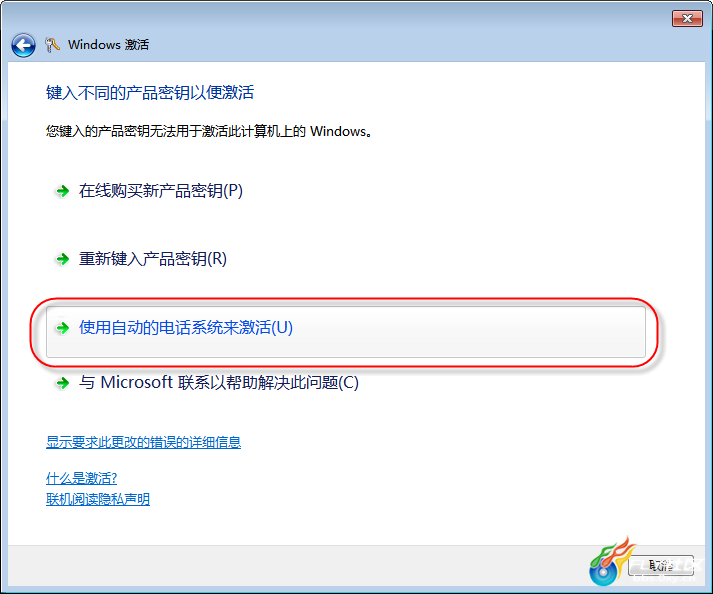
Task: Click the Windows 激活 title text
Action: coord(108,45)
